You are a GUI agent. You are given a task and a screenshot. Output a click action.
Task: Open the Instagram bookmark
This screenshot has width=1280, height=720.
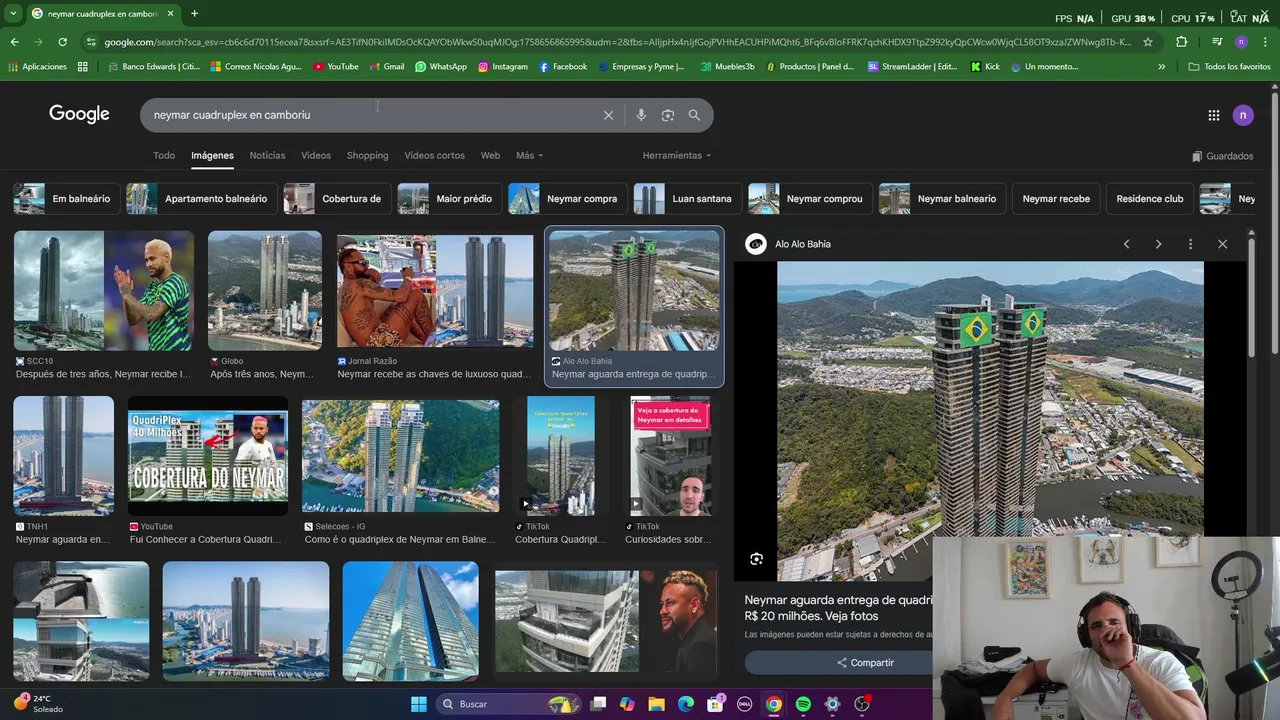[503, 67]
